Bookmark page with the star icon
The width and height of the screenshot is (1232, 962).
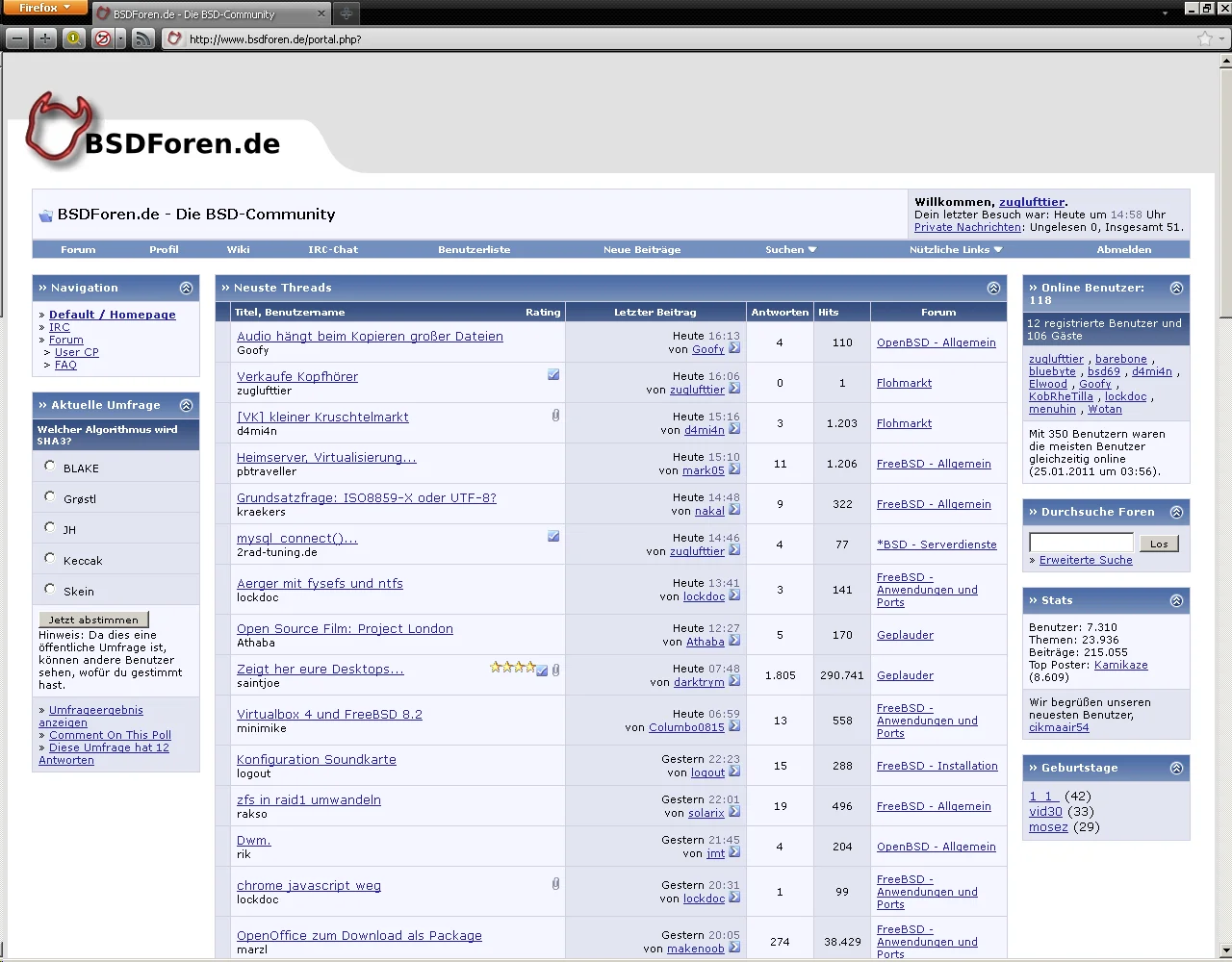click(x=1204, y=38)
